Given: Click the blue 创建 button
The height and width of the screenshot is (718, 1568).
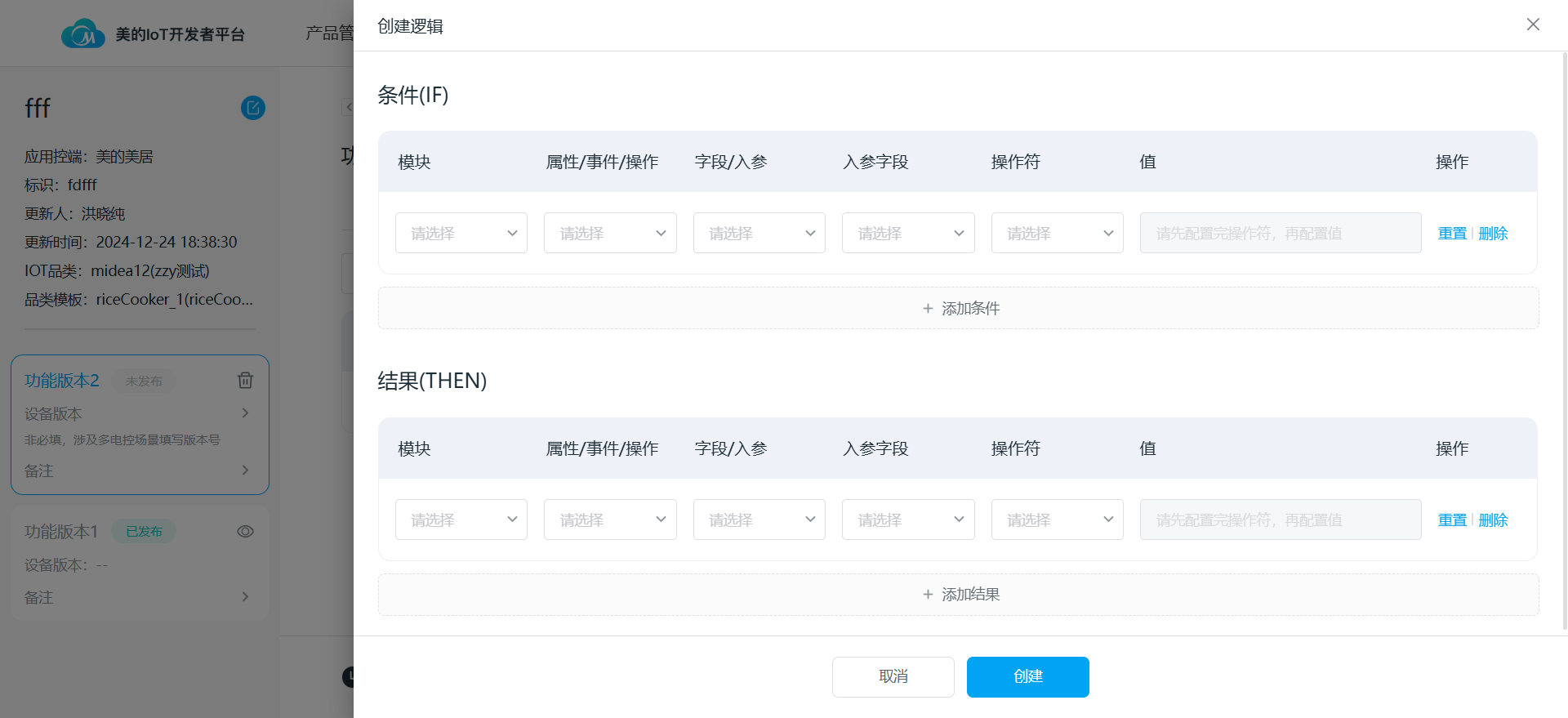Looking at the screenshot, I should click(1027, 677).
